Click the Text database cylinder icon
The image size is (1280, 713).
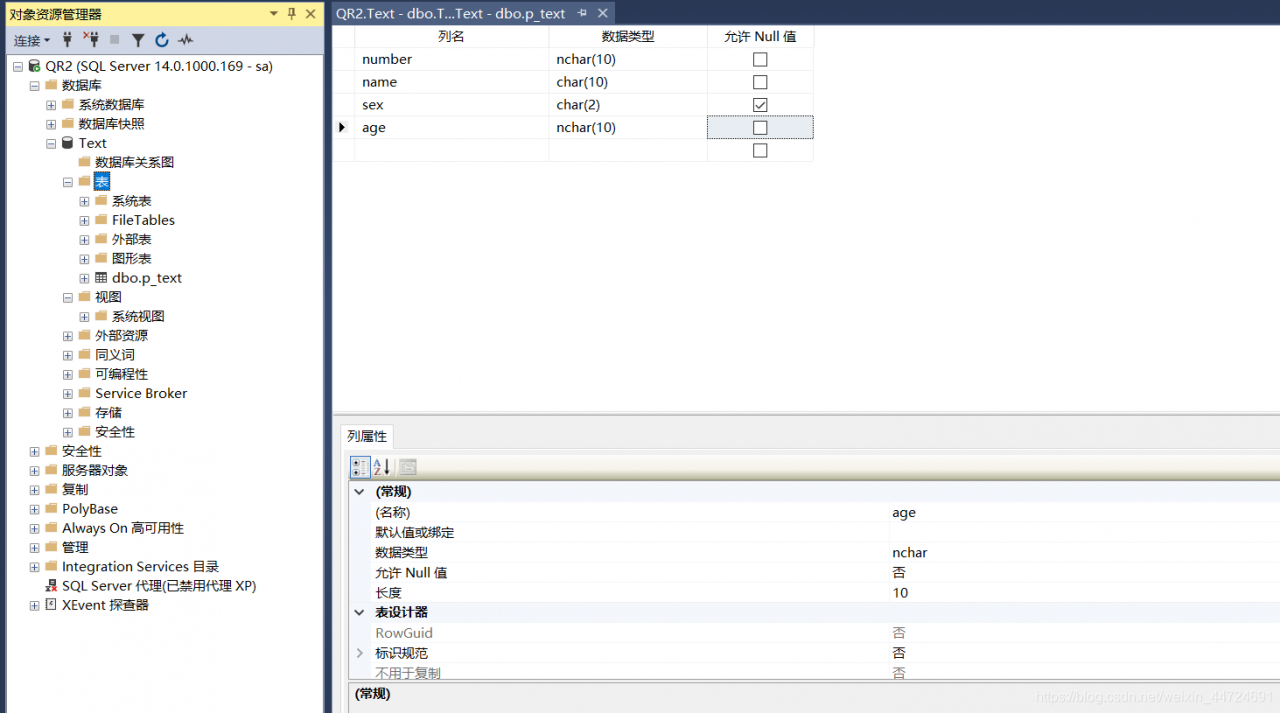click(x=68, y=143)
